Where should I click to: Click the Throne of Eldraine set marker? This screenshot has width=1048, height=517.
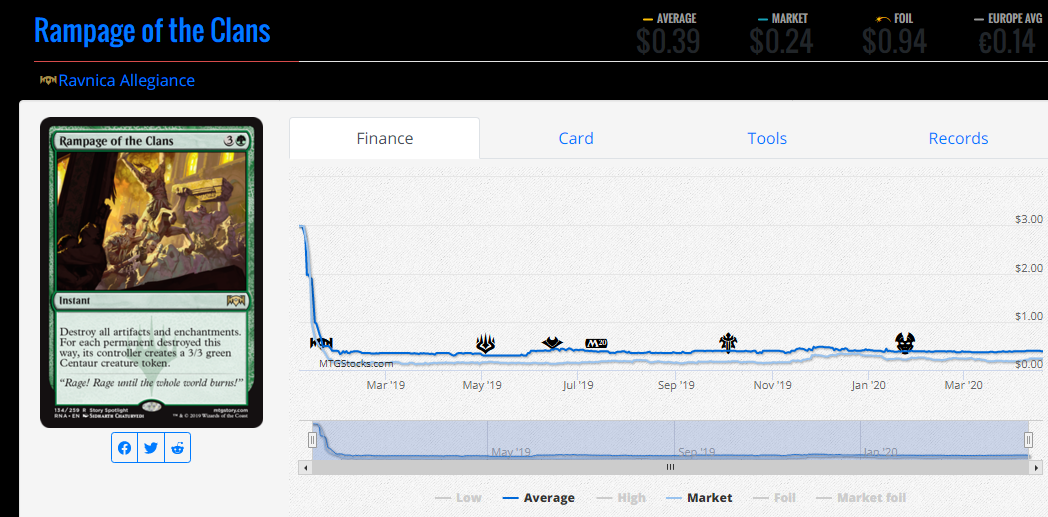tap(728, 343)
